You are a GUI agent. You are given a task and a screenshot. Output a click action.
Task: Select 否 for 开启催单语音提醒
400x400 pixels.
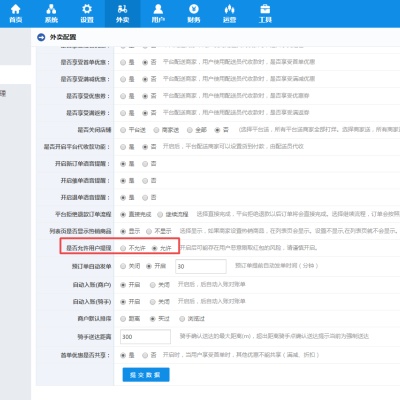[x=145, y=181]
